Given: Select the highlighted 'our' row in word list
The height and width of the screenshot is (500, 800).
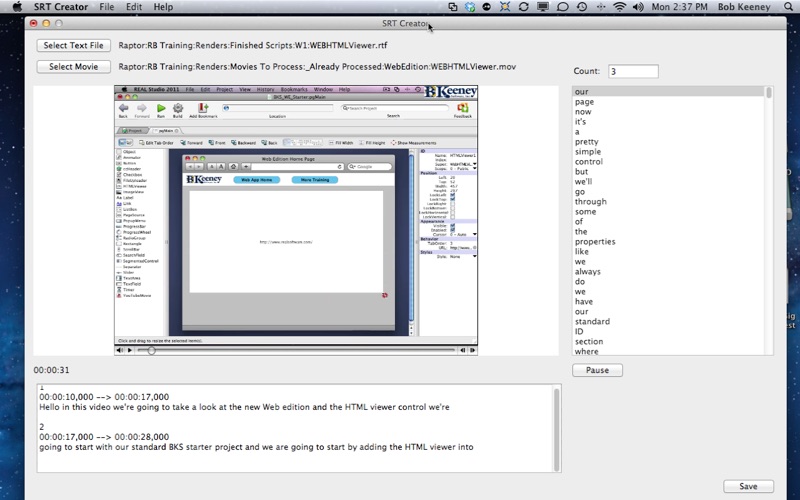Looking at the screenshot, I should (x=668, y=92).
